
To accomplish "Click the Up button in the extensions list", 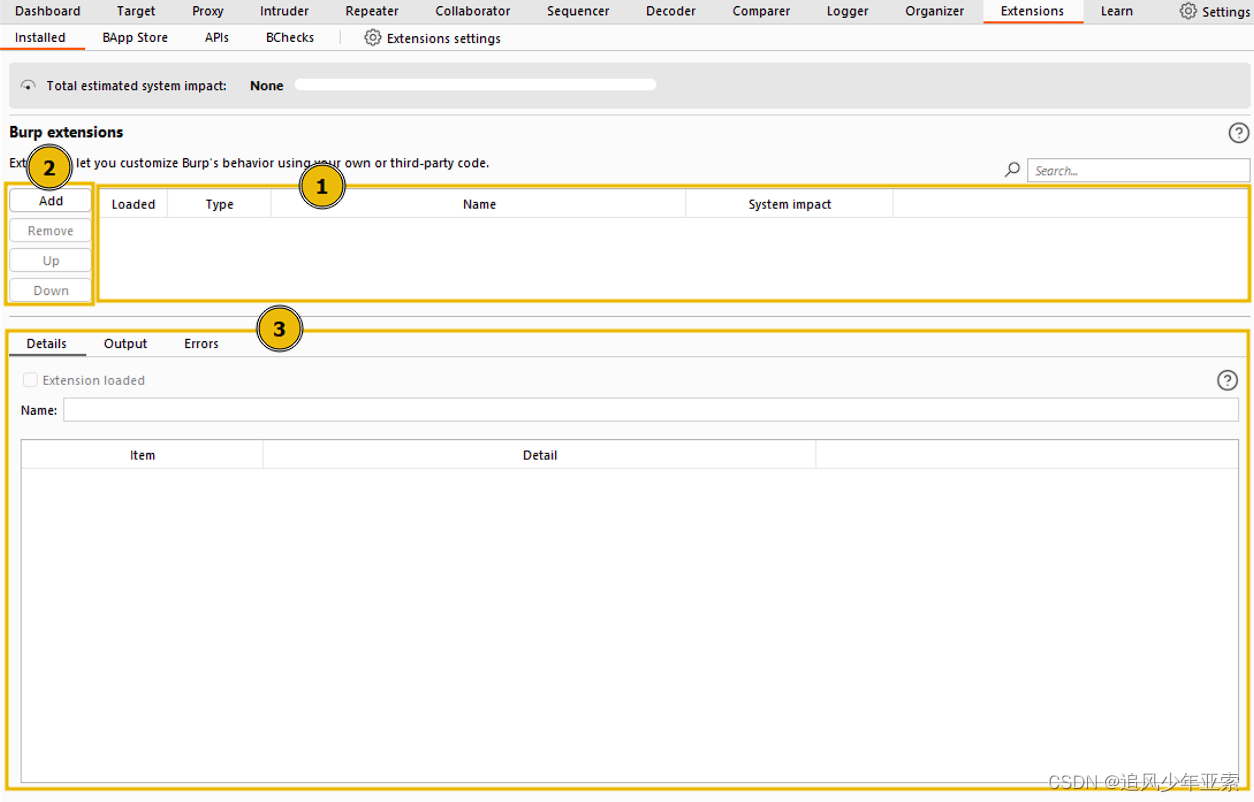I will click(50, 260).
